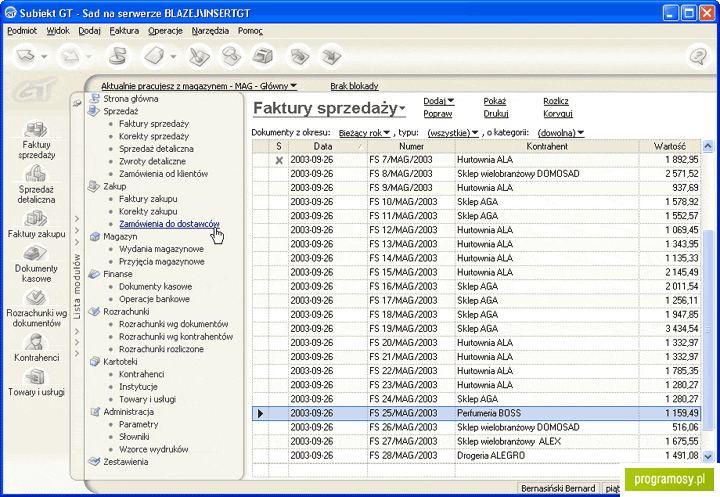720x497 pixels.
Task: Sort by the Data column header
Action: tap(327, 146)
